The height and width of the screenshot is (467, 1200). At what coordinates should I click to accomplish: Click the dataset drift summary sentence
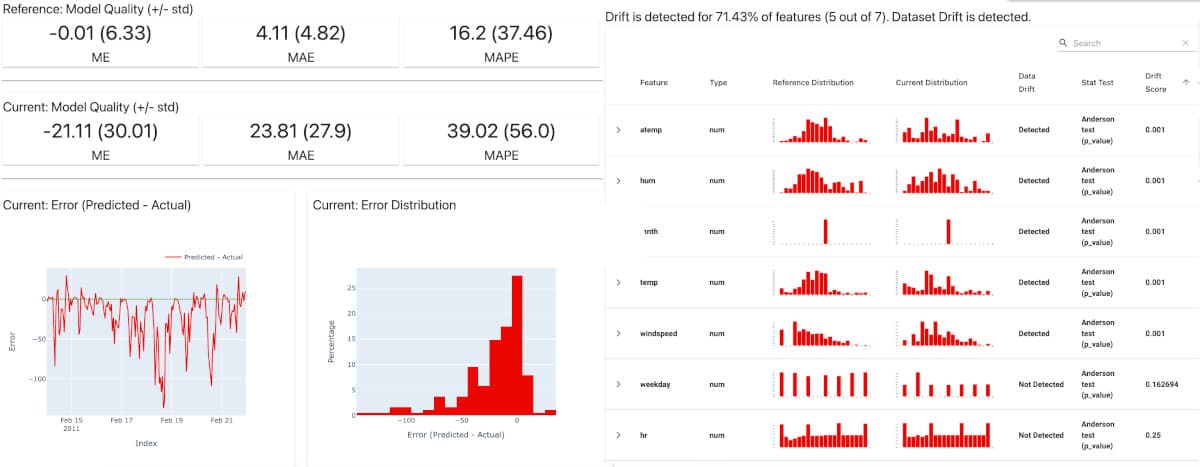818,18
